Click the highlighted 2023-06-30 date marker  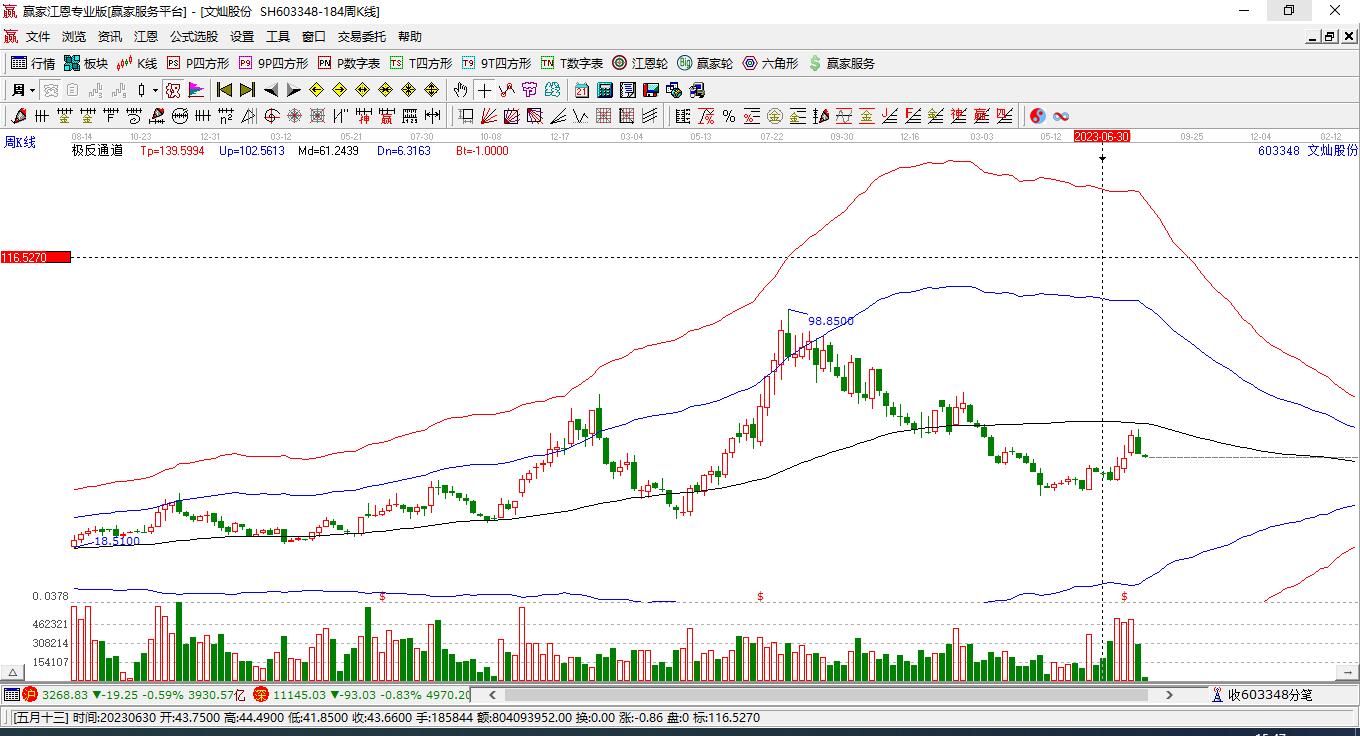click(1102, 136)
